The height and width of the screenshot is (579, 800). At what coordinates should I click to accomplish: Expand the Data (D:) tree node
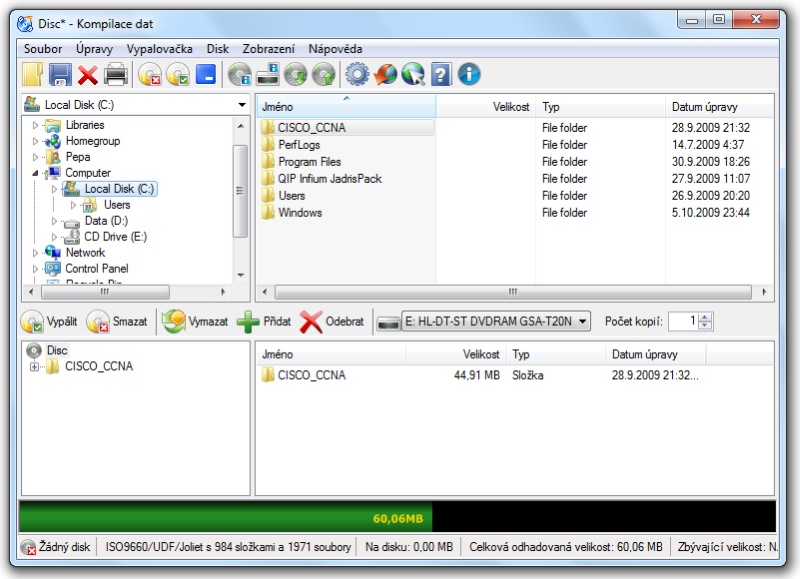(55, 221)
